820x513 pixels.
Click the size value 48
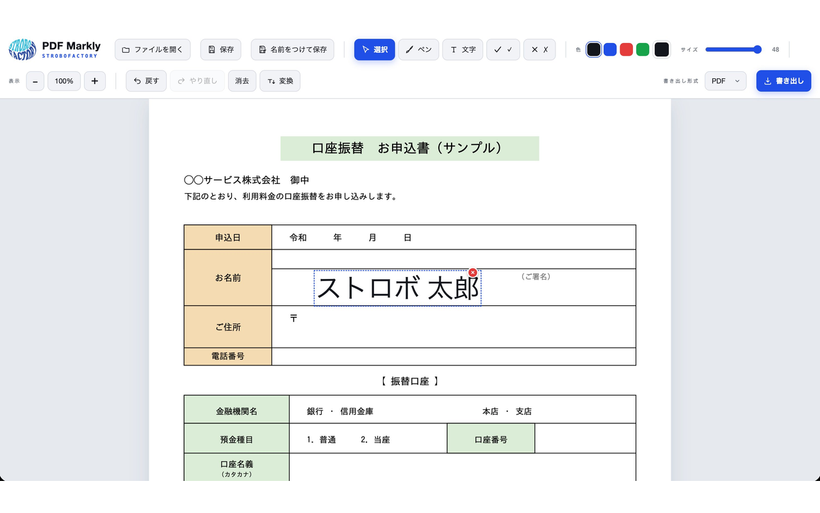coord(775,50)
